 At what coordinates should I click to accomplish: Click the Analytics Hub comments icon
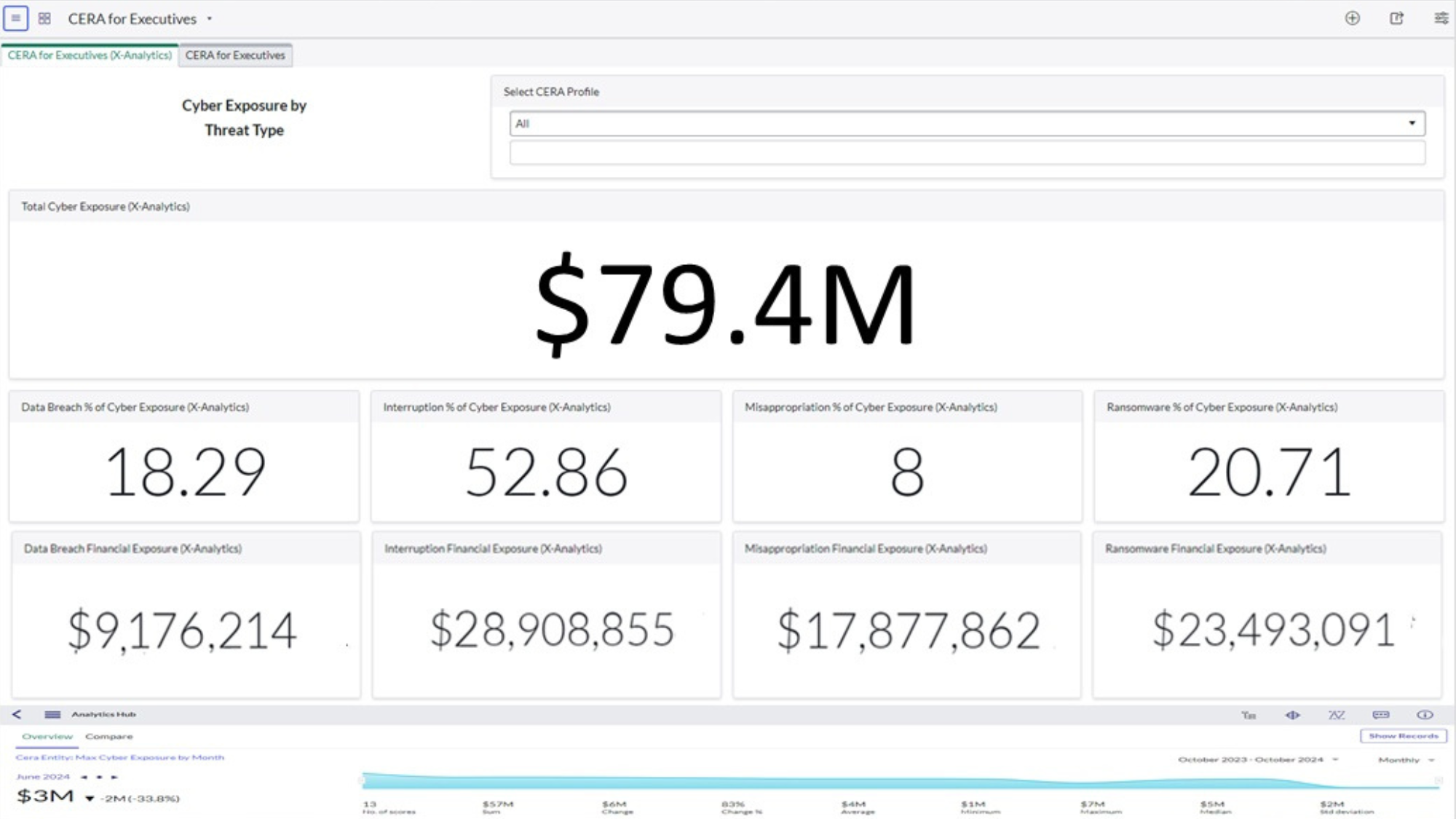point(1380,715)
